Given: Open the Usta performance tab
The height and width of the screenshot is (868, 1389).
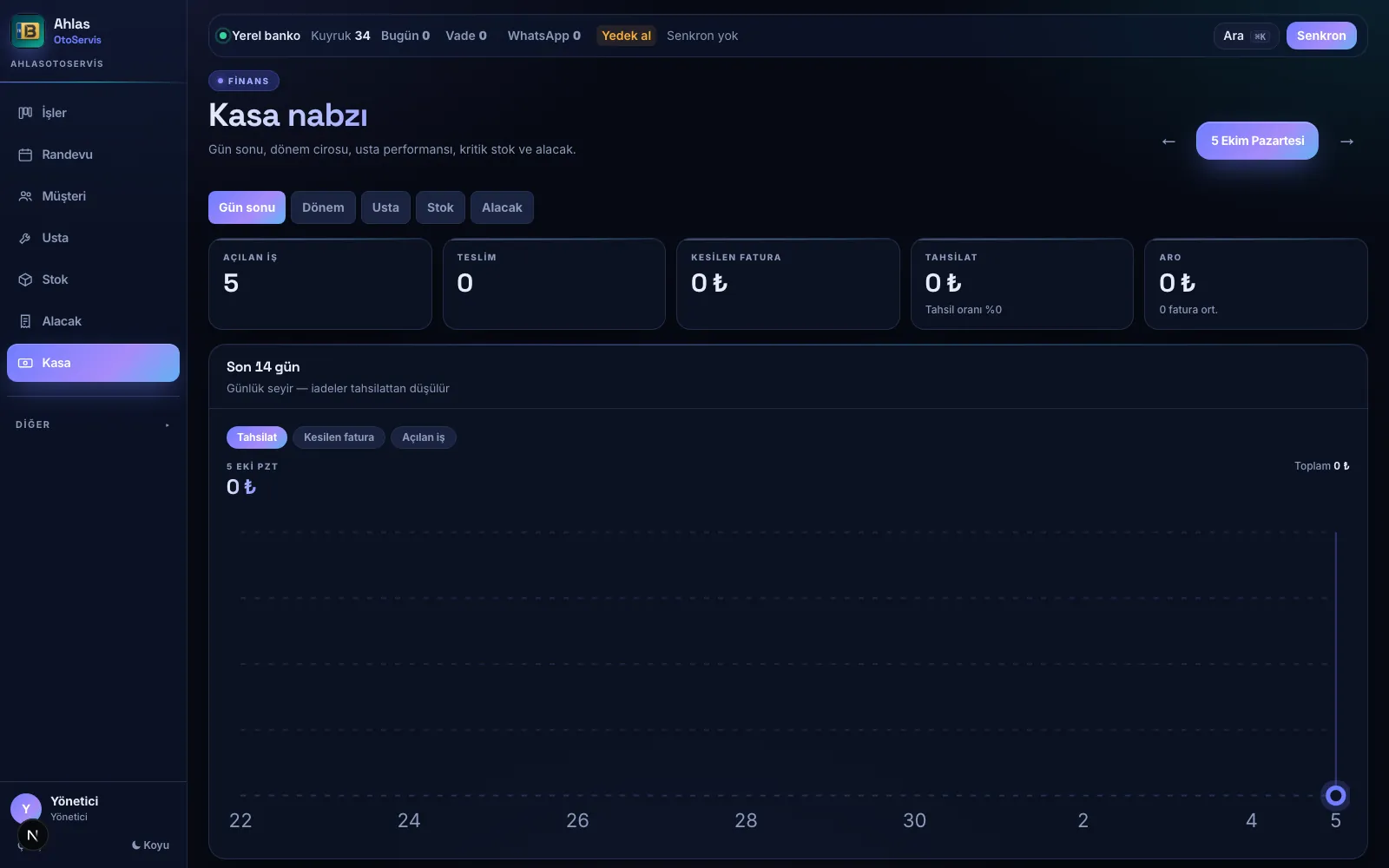Looking at the screenshot, I should pyautogui.click(x=385, y=207).
